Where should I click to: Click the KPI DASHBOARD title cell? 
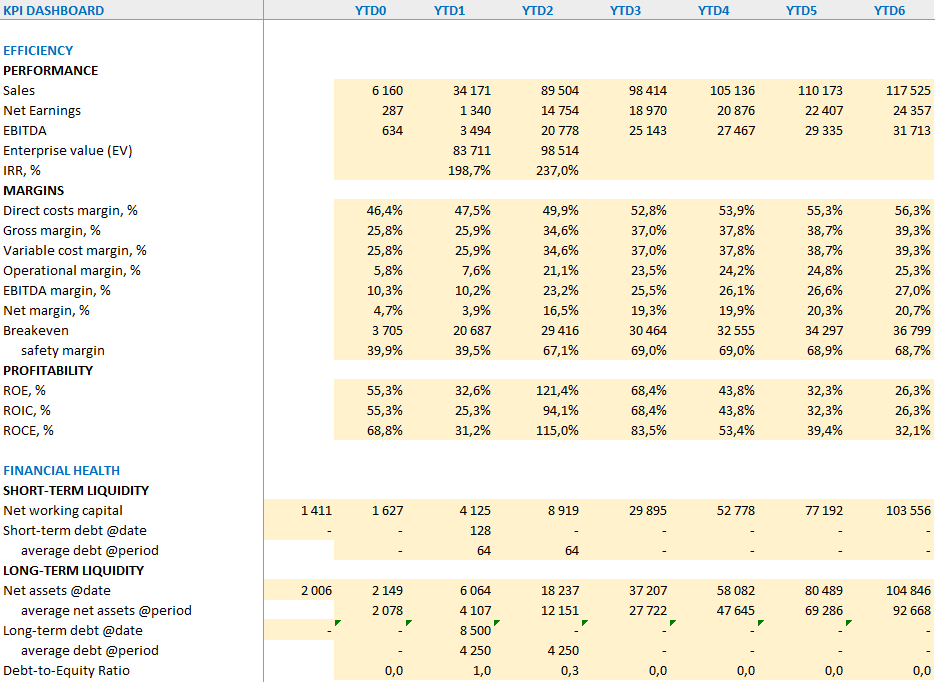(x=53, y=10)
